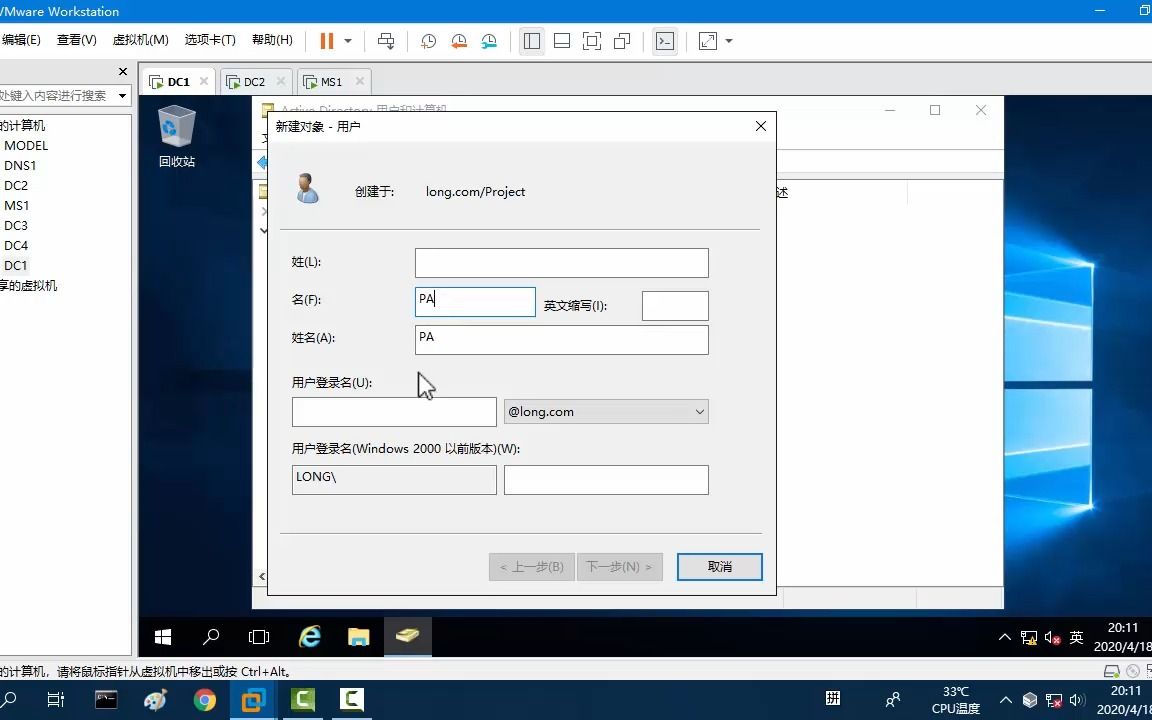This screenshot has width=1152, height=720.
Task: Select MODEL in the library list
Action: pyautogui.click(x=26, y=145)
